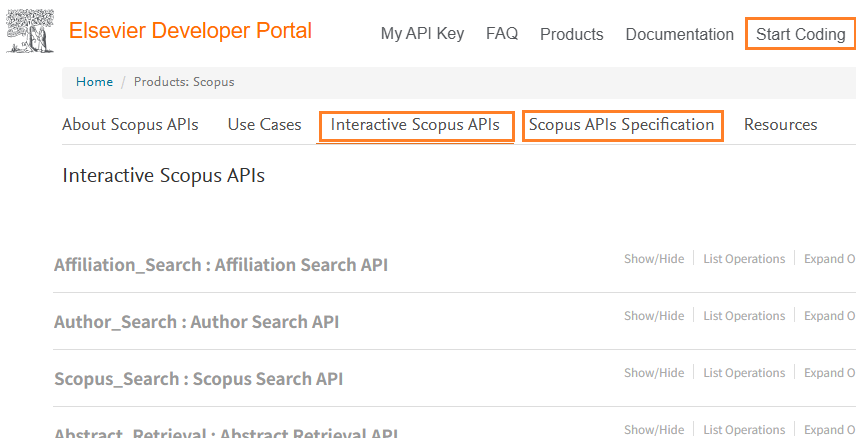Expand Author_Search : Author Search API heading

(x=197, y=322)
